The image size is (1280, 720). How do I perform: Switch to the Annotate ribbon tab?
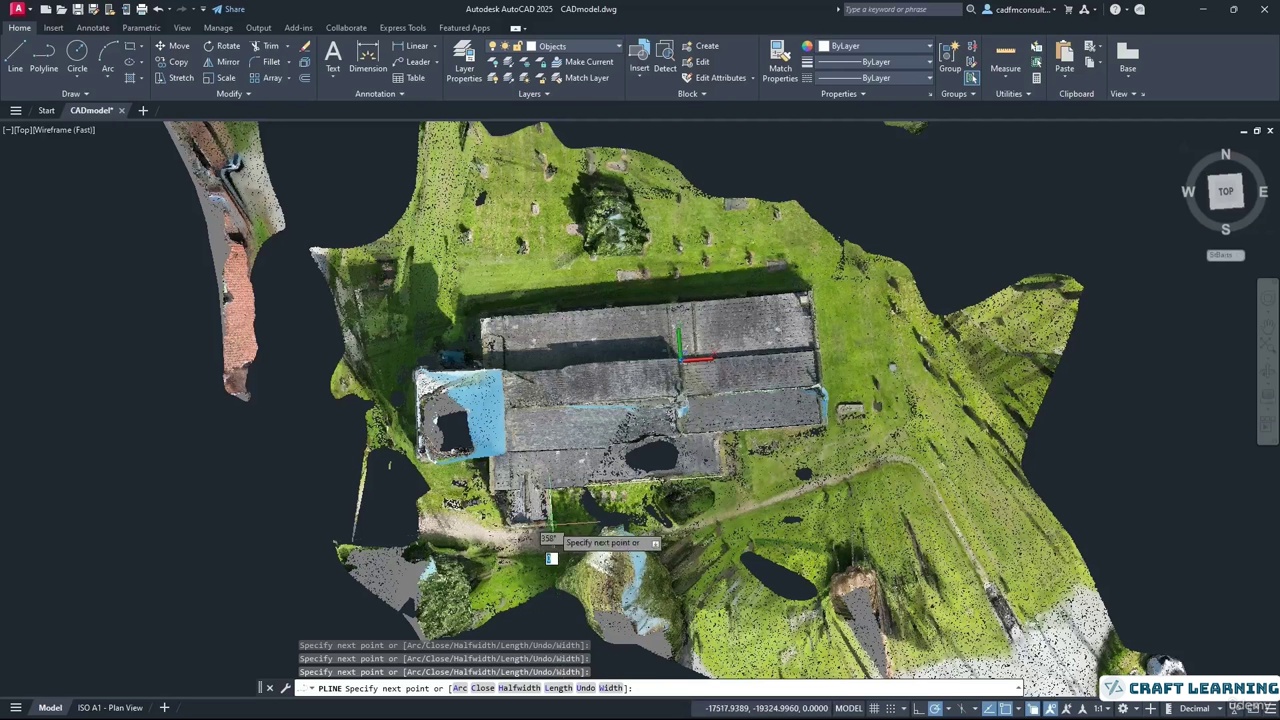pos(93,28)
